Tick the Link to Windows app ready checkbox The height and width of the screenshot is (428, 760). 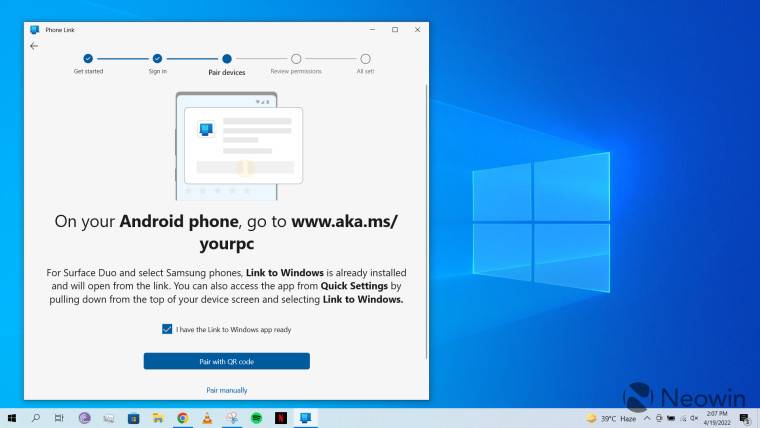click(x=167, y=329)
